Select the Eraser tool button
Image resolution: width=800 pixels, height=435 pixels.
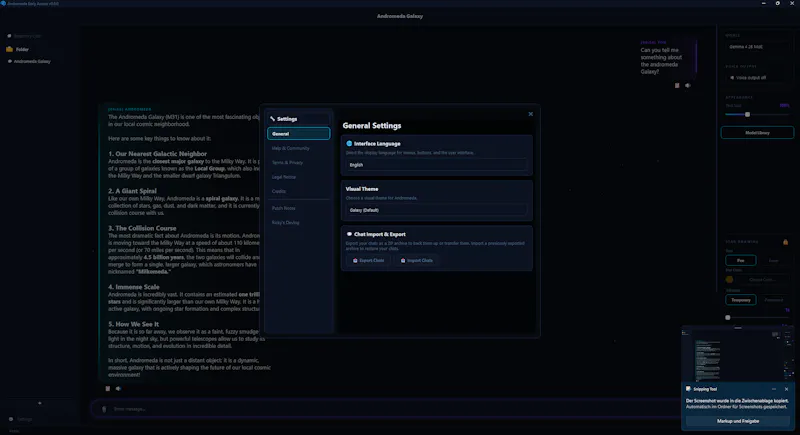(773, 260)
